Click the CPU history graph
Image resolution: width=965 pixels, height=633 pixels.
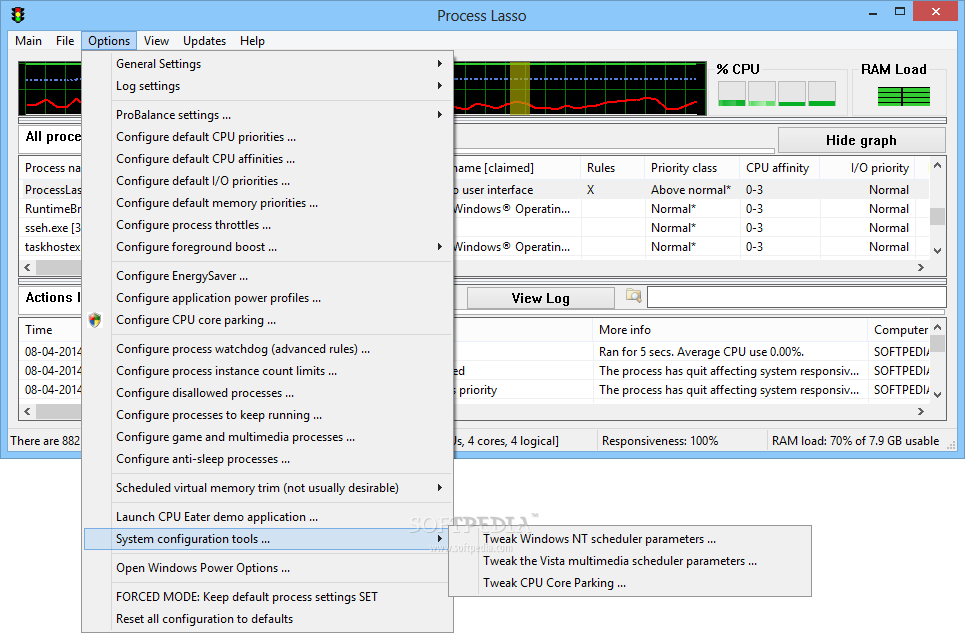580,88
